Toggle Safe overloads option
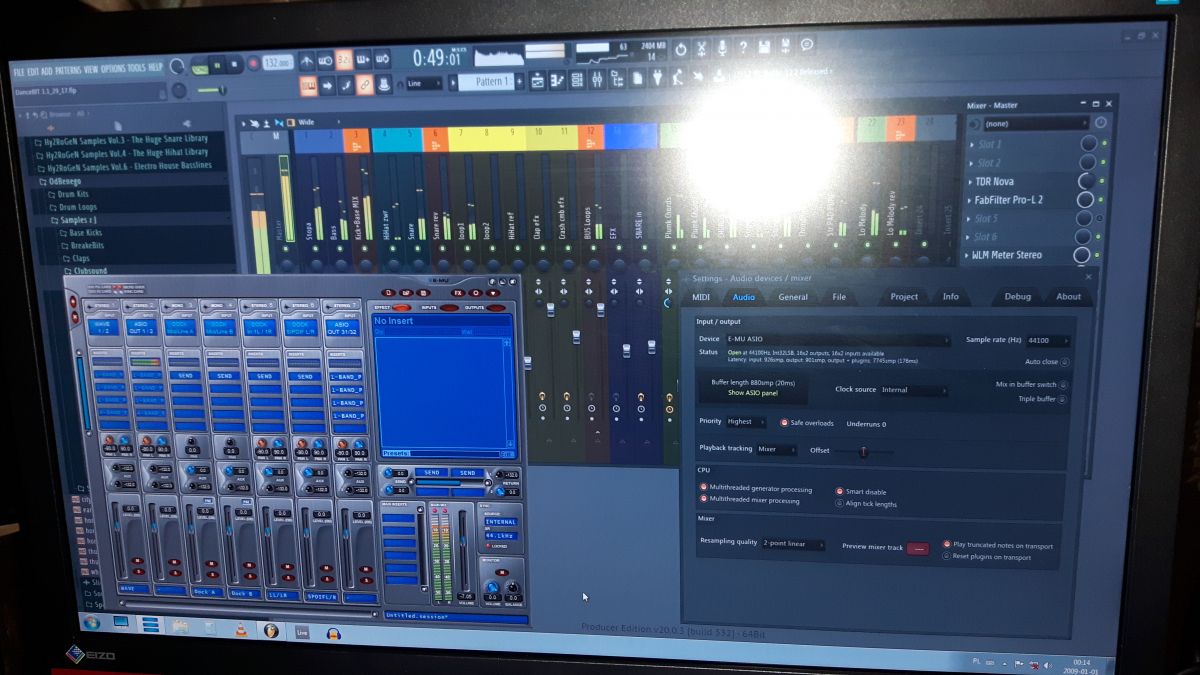Viewport: 1200px width, 675px height. [806, 423]
